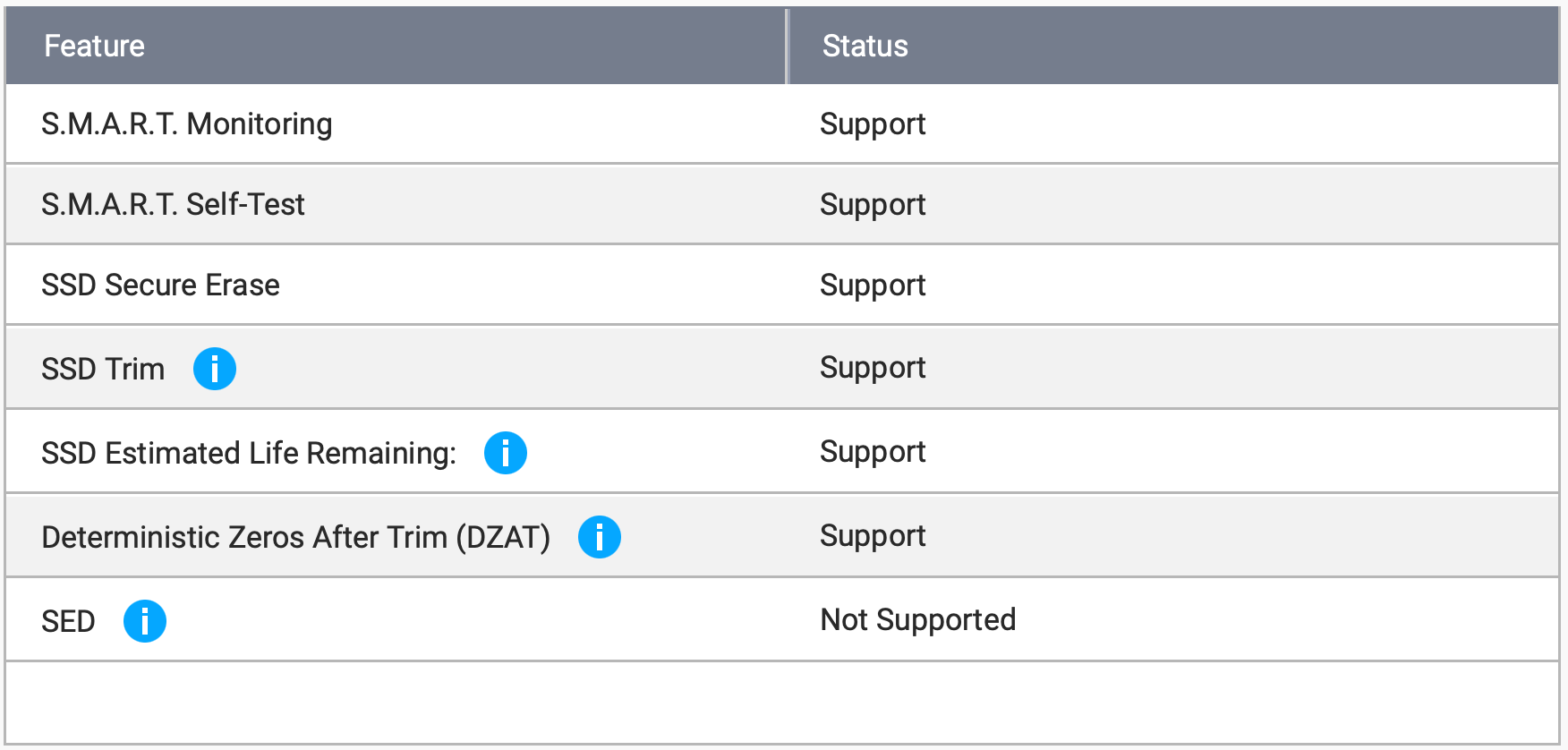
Task: Select Support status for S.M.A.R.T. Self-Test
Action: (x=873, y=204)
